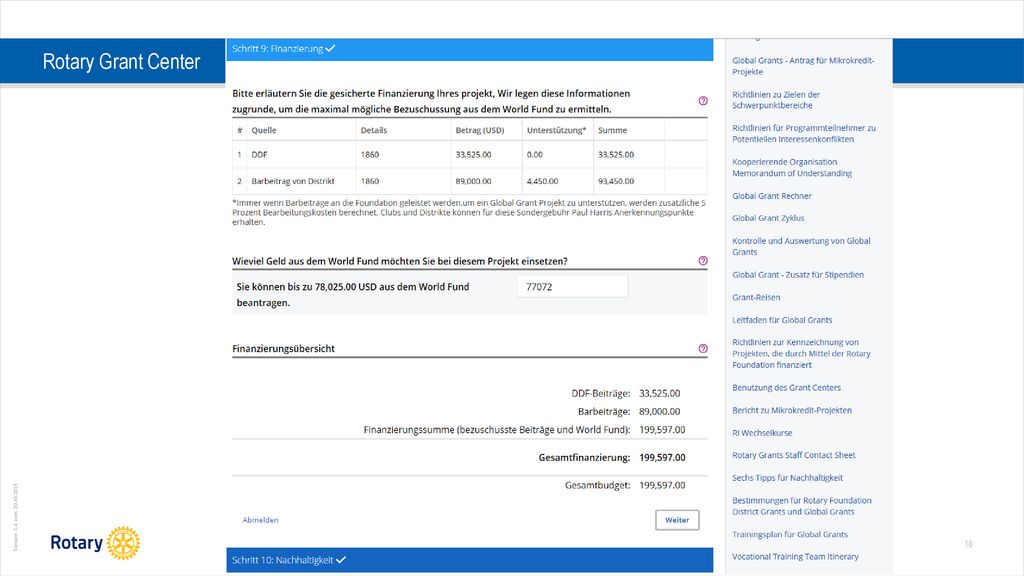Open Global Grant Zyklus link
This screenshot has height=576, width=1024.
[x=768, y=218]
